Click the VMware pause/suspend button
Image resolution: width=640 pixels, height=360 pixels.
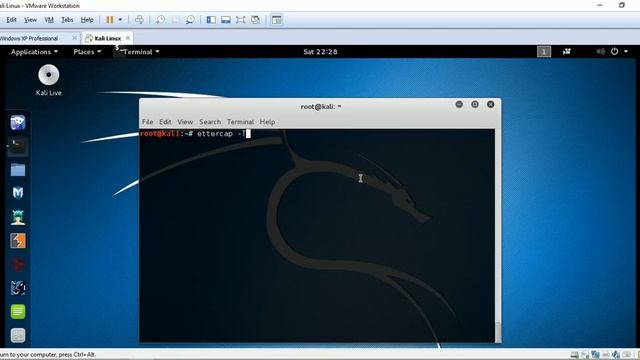(109, 20)
